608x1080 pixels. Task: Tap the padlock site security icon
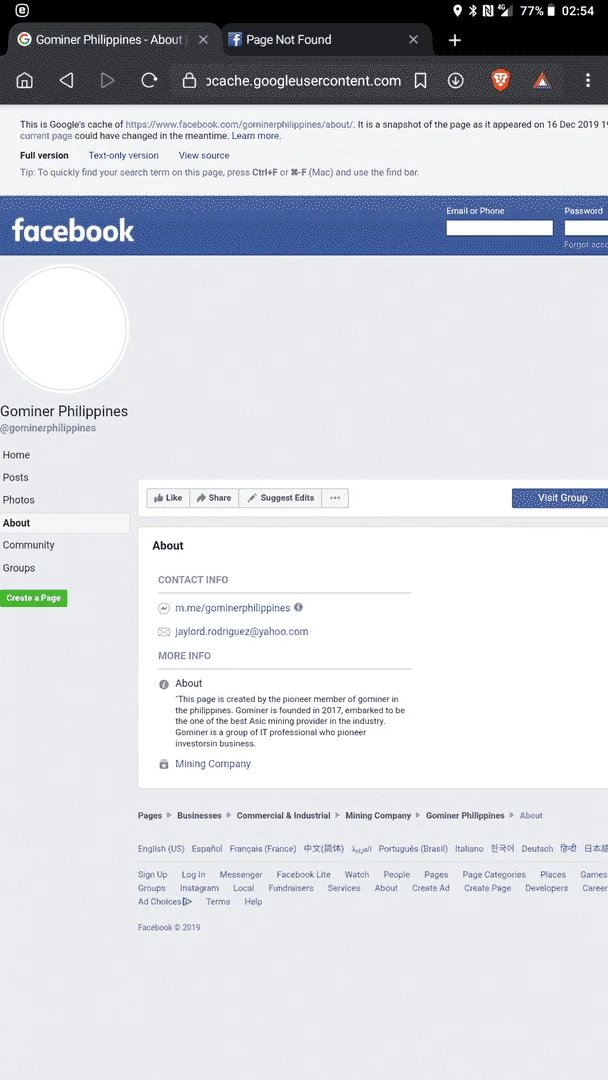[189, 81]
